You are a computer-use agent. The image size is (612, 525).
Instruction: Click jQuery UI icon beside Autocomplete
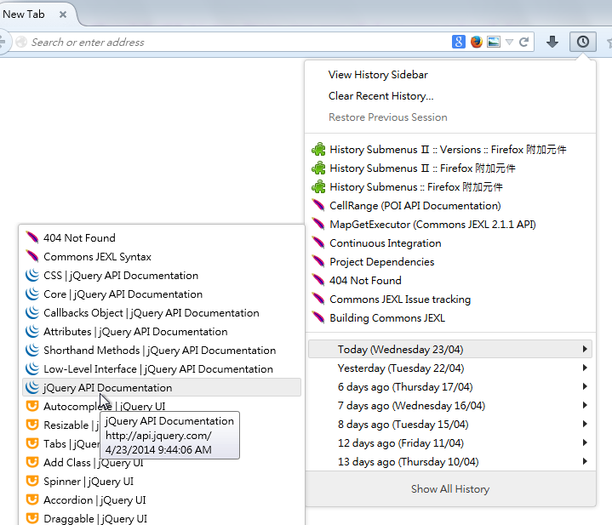coord(32,406)
